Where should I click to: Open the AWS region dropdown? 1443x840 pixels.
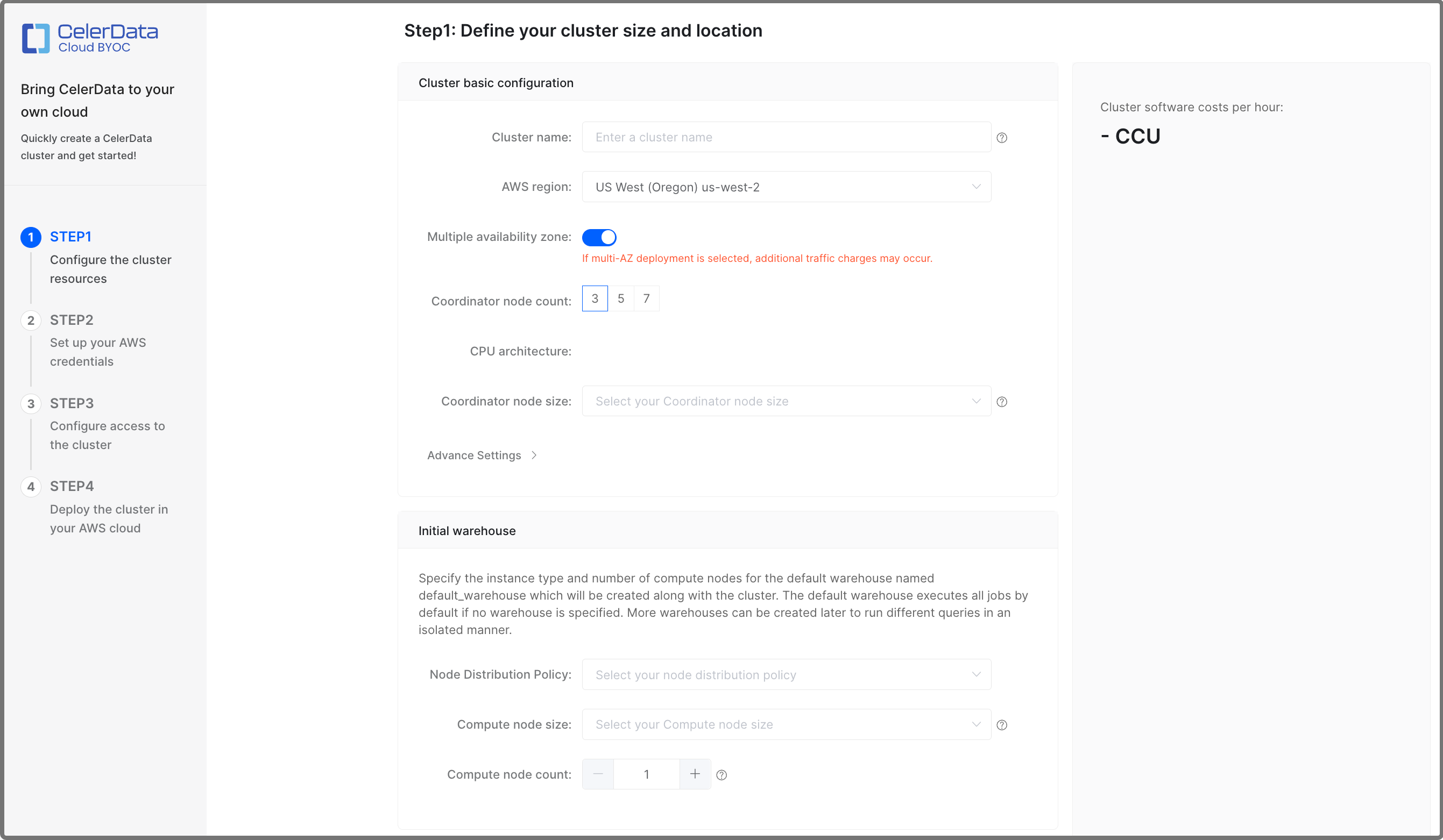[786, 187]
